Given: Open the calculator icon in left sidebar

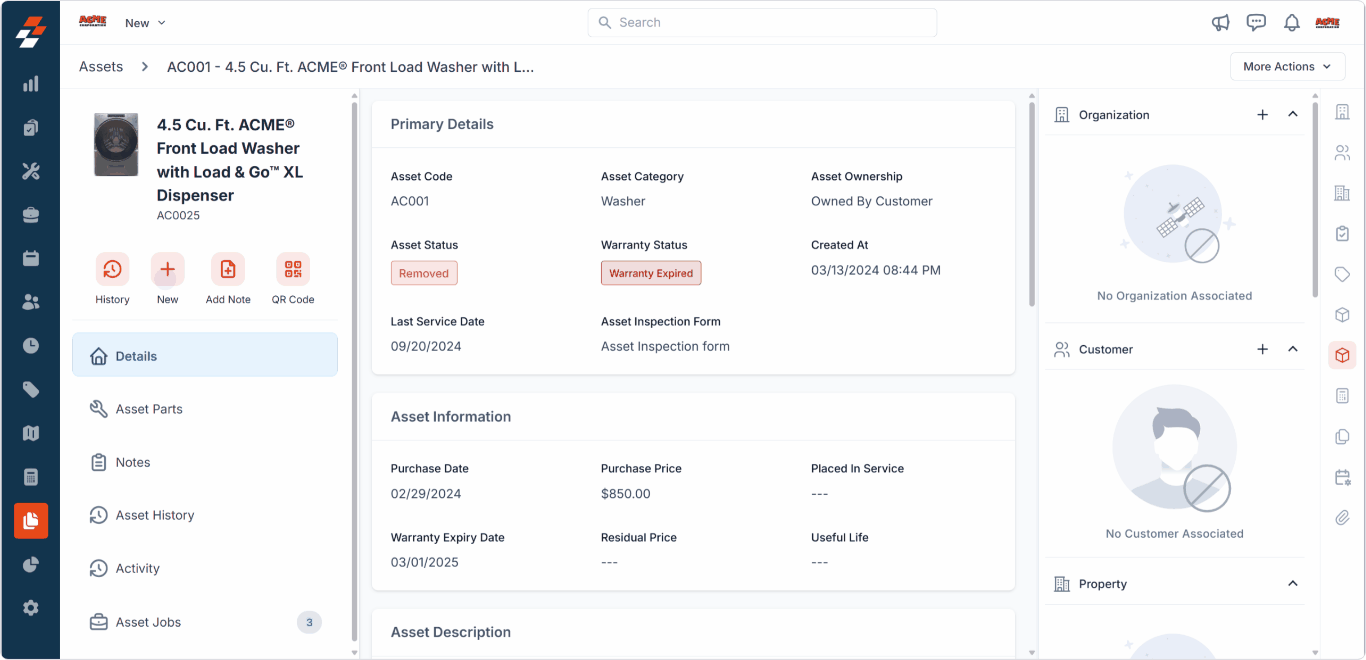Looking at the screenshot, I should pos(31,477).
